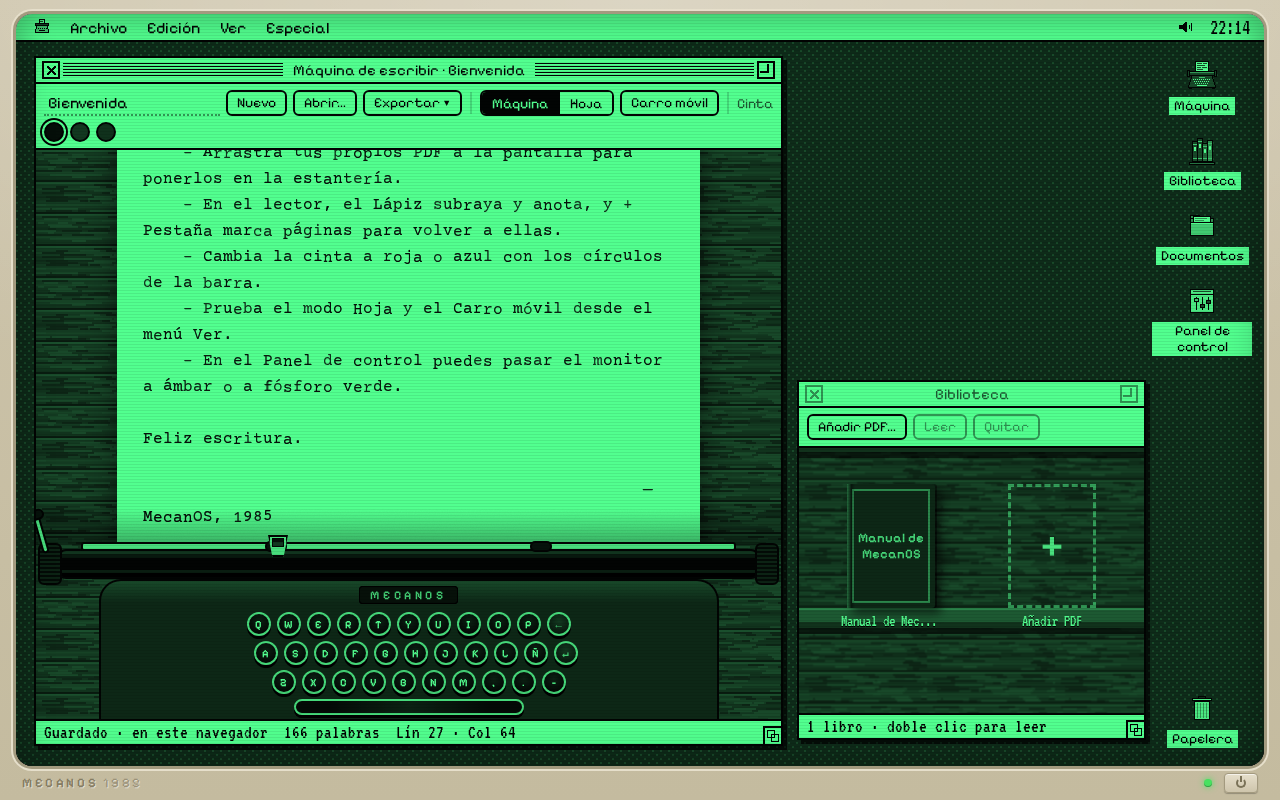Viewport: 1280px width, 800px height.
Task: Open the Exportar dropdown
Action: [x=412, y=103]
